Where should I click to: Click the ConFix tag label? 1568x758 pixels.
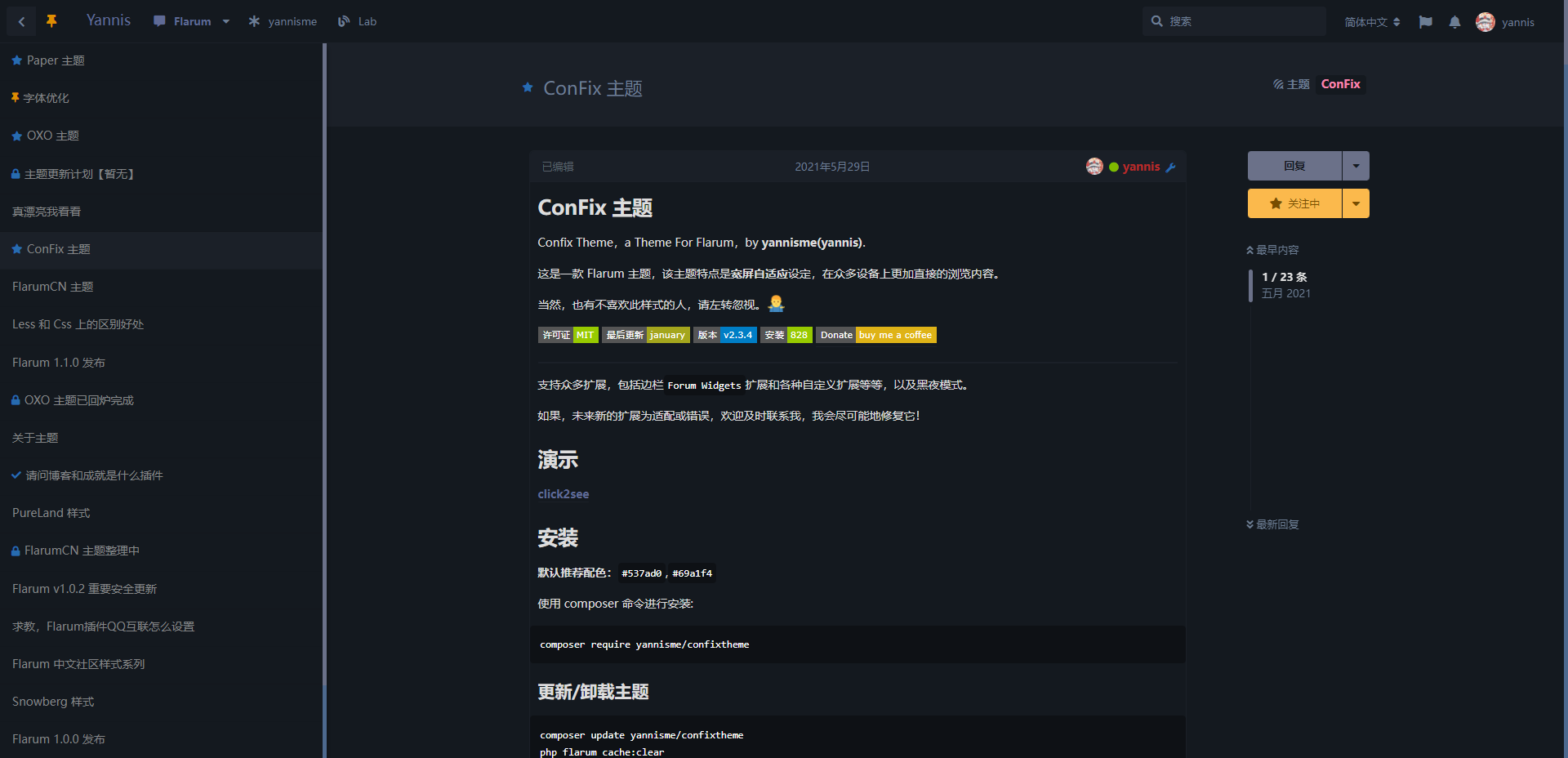[x=1340, y=84]
